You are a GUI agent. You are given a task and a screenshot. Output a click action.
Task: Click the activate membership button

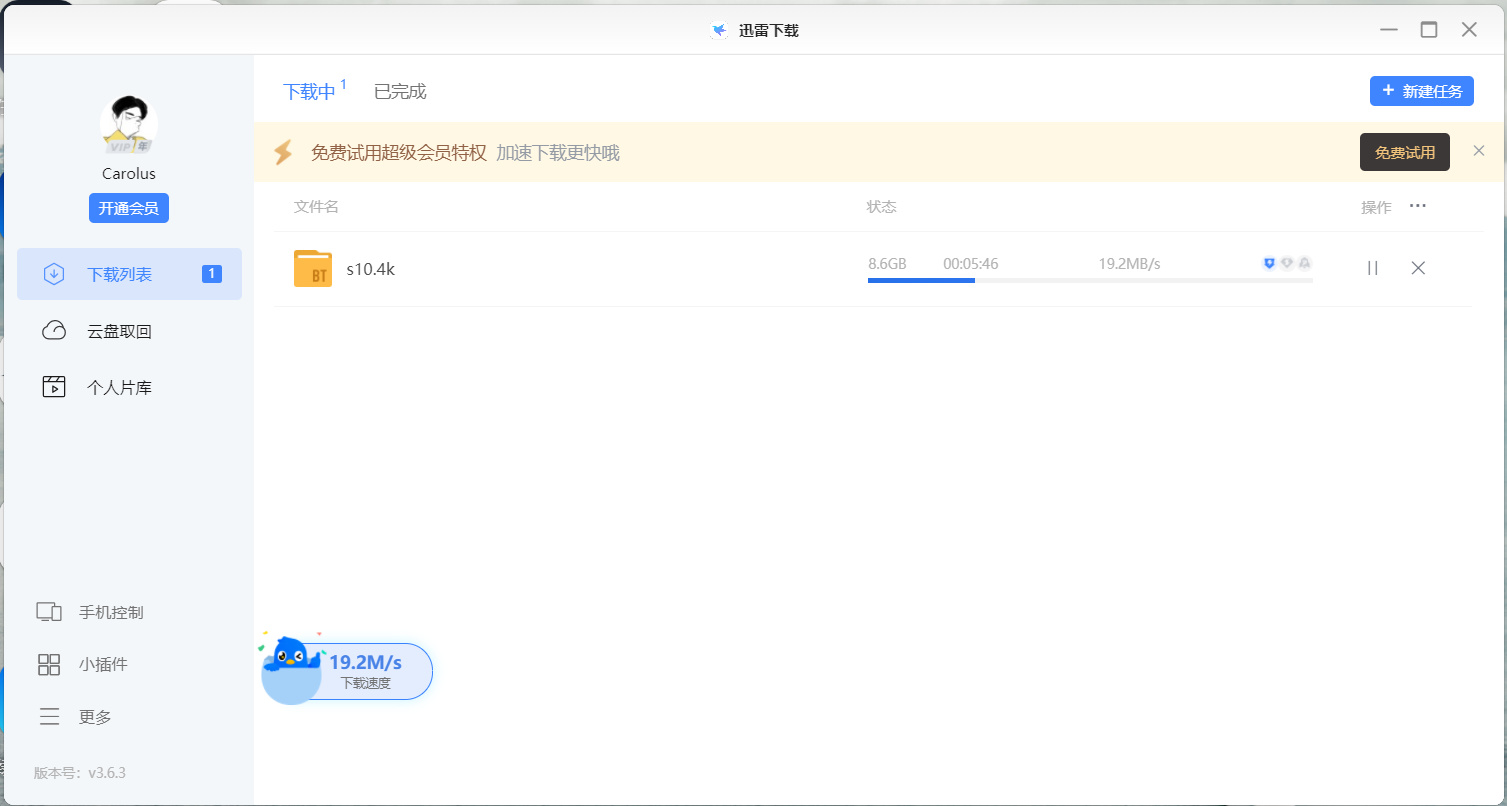(x=129, y=208)
